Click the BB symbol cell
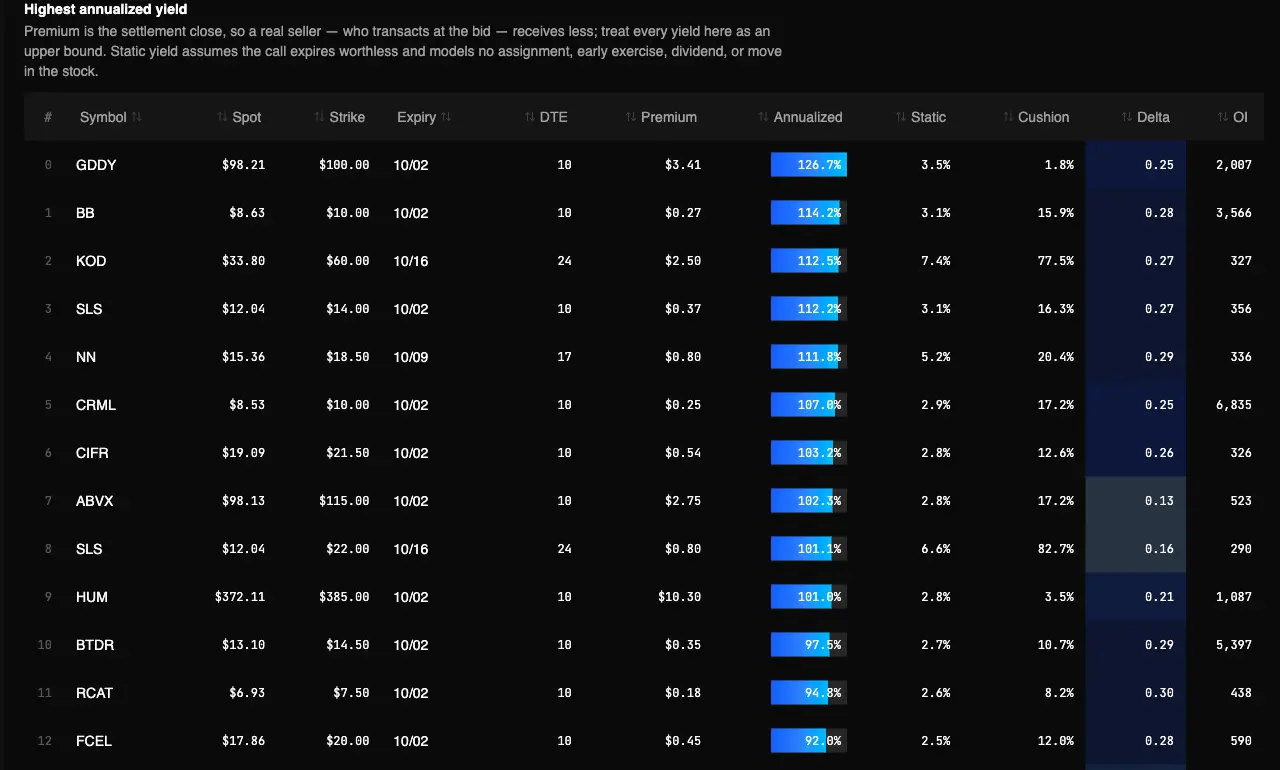1280x770 pixels. pyautogui.click(x=85, y=213)
